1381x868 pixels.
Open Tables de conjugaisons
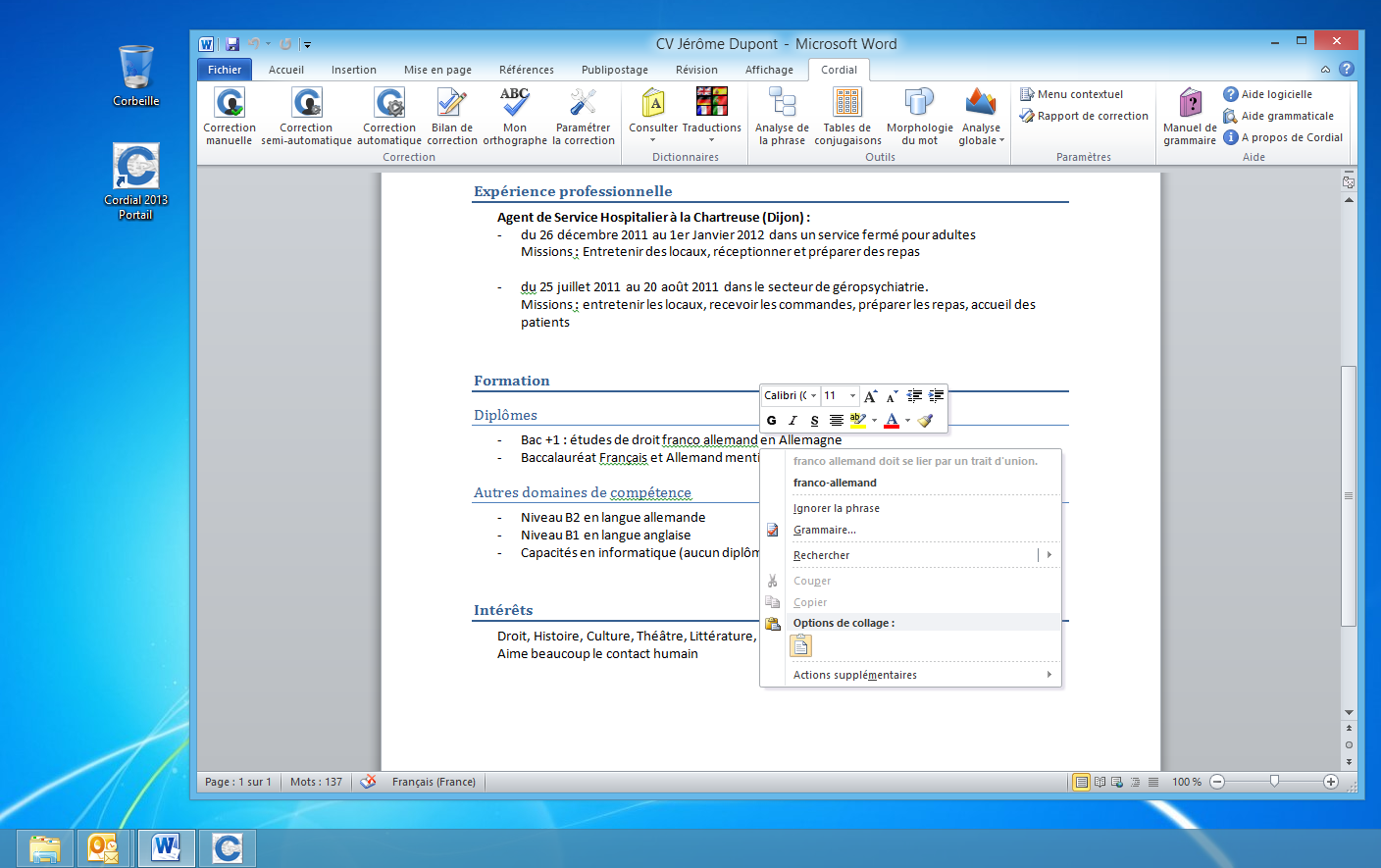pos(847,117)
